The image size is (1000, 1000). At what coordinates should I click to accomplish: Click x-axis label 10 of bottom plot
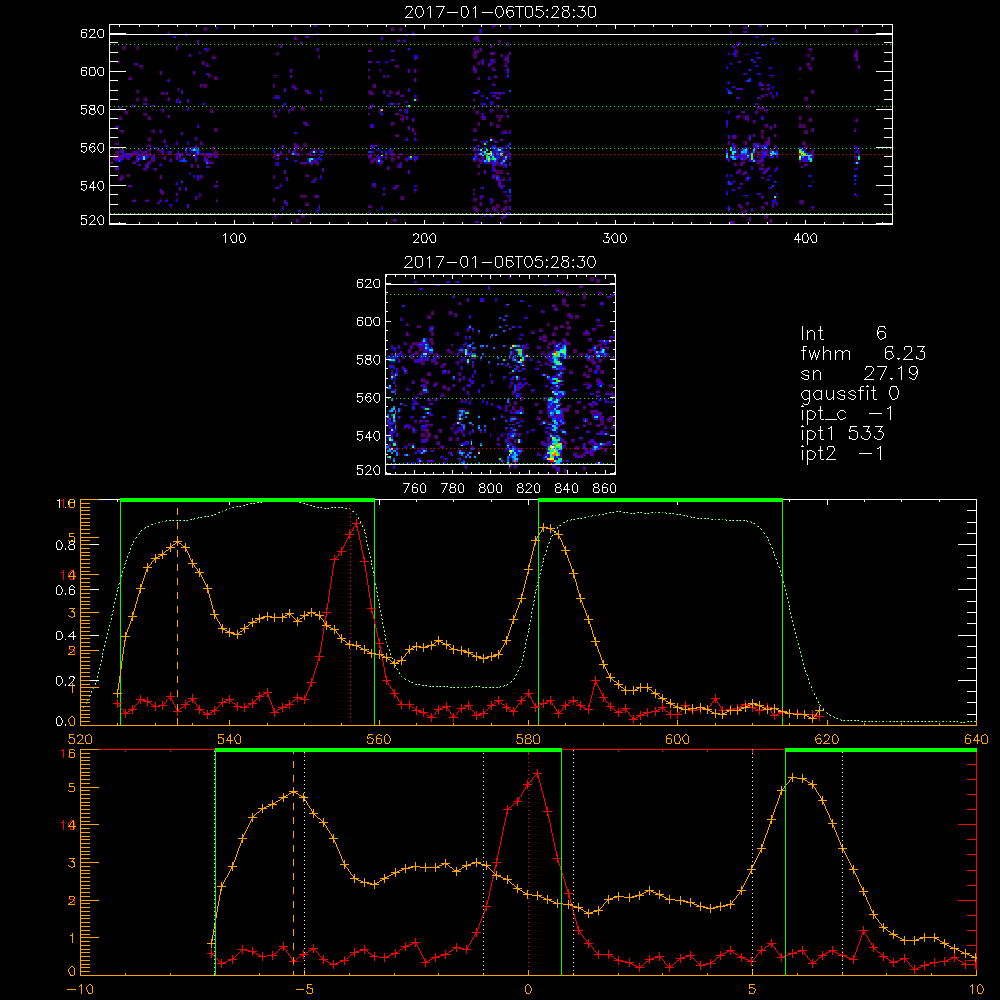(976, 989)
